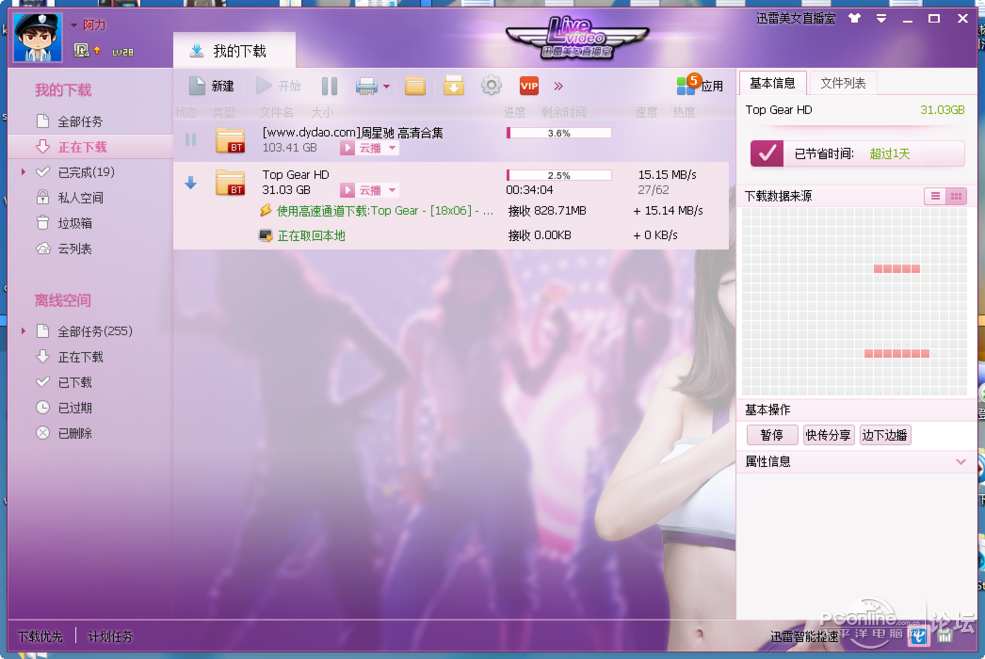Click 迅雷智能提速 in status bar
The width and height of the screenshot is (985, 659).
804,636
